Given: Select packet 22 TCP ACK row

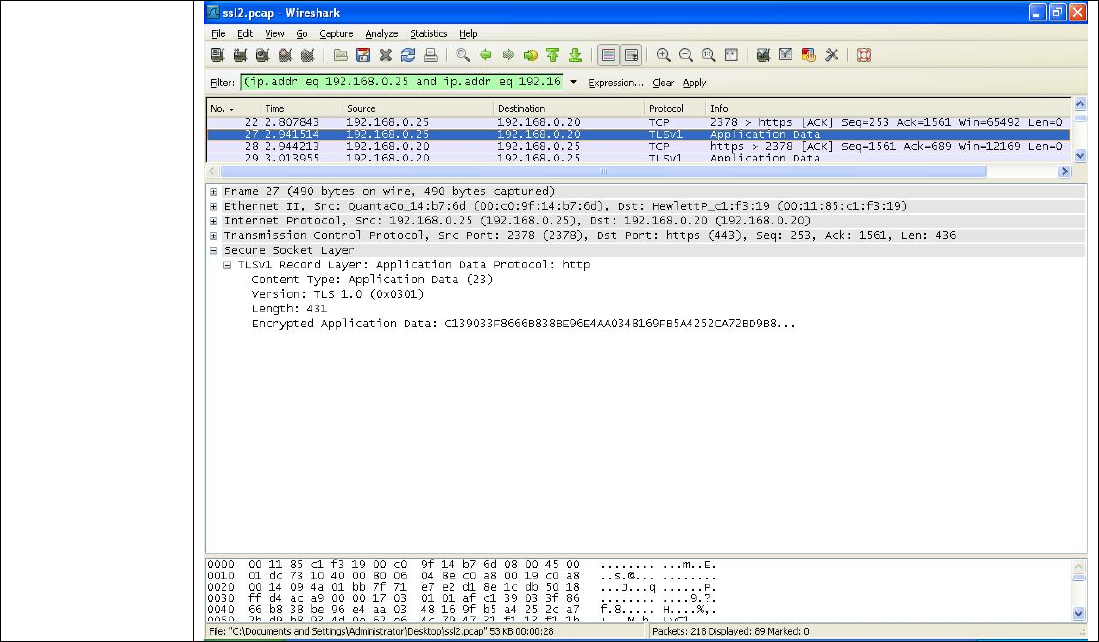Looking at the screenshot, I should point(639,122).
